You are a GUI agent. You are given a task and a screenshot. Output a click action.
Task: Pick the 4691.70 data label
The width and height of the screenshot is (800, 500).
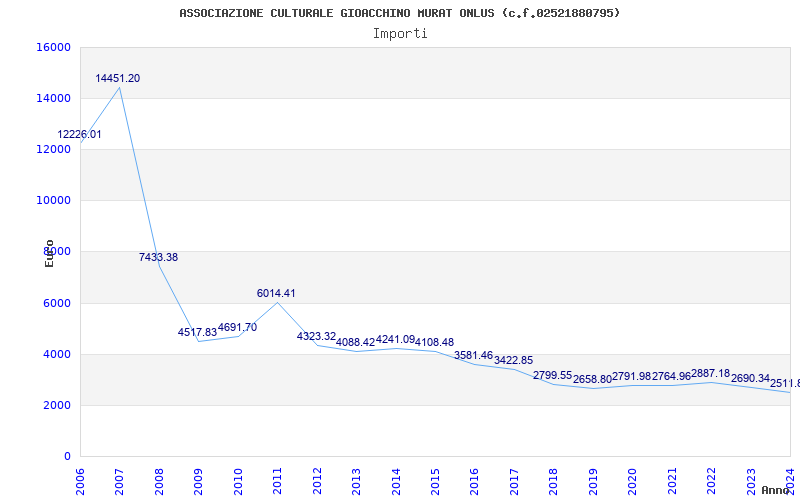(237, 328)
